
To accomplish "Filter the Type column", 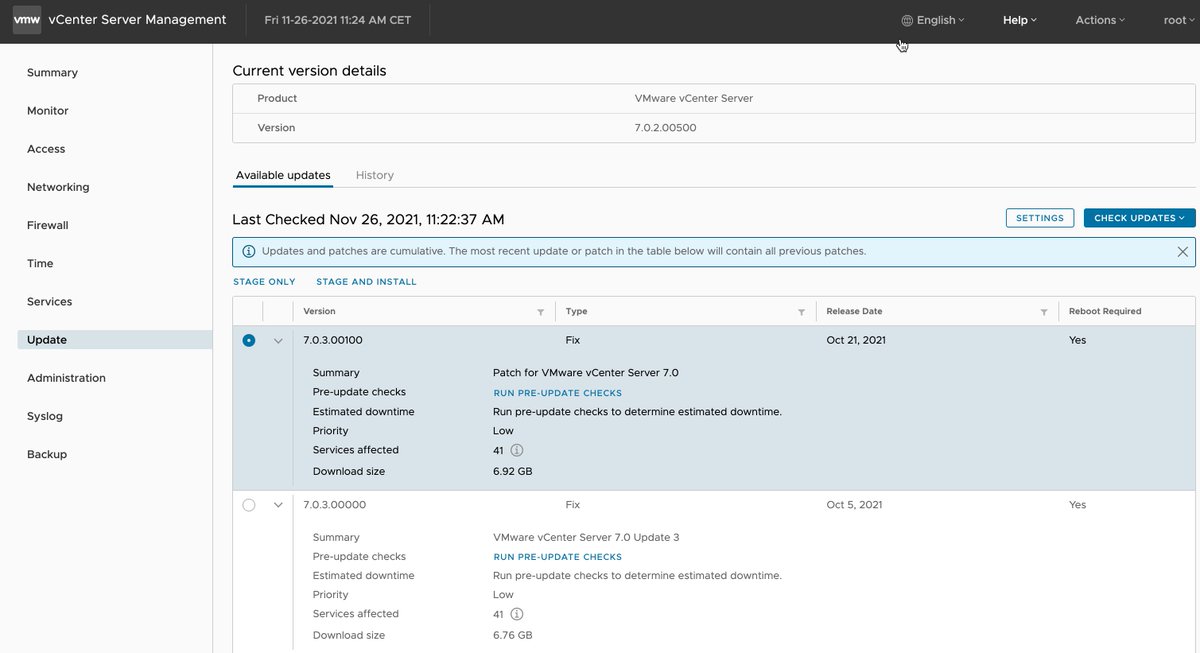I will coord(801,312).
